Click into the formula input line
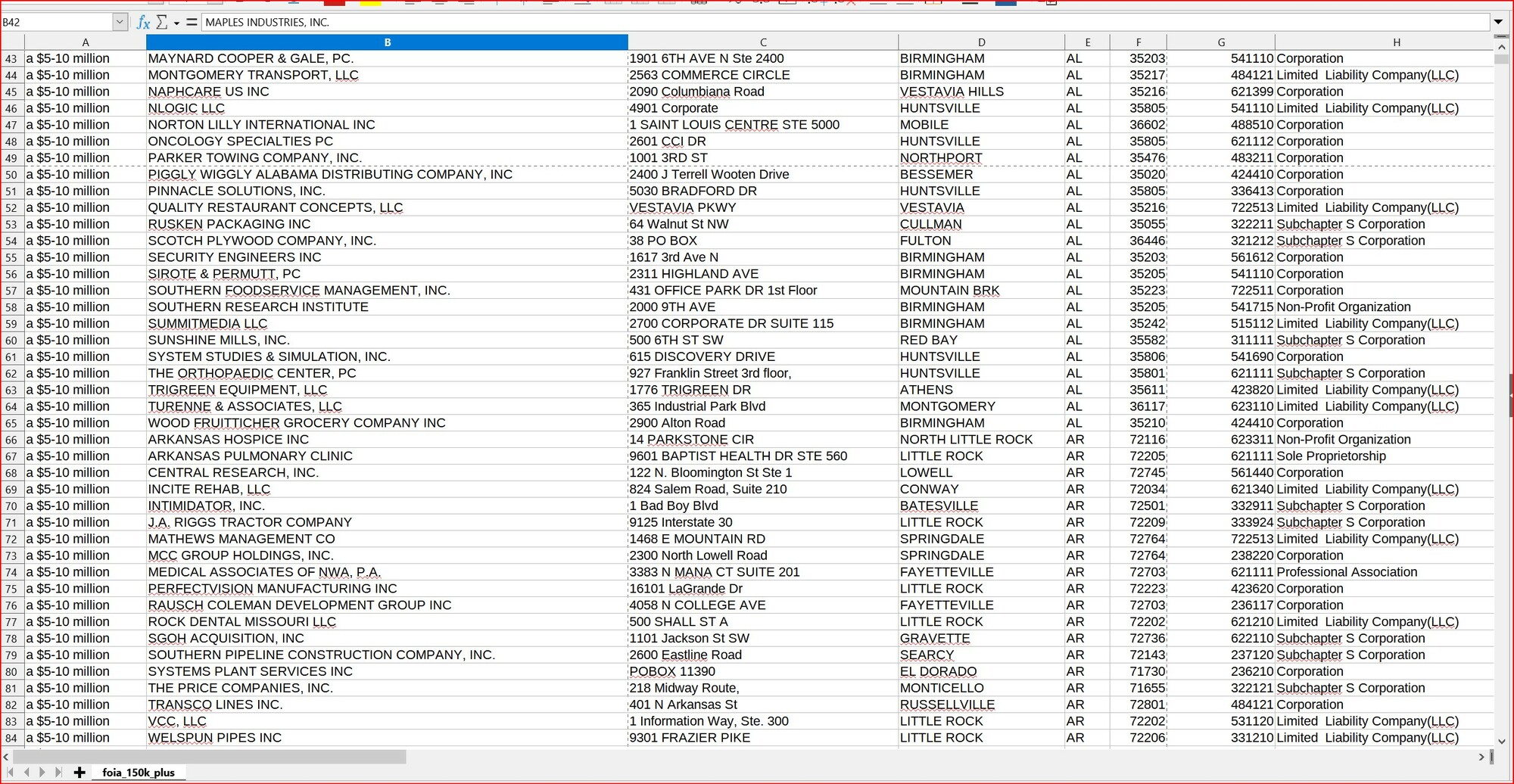The height and width of the screenshot is (784, 1514). (833, 23)
